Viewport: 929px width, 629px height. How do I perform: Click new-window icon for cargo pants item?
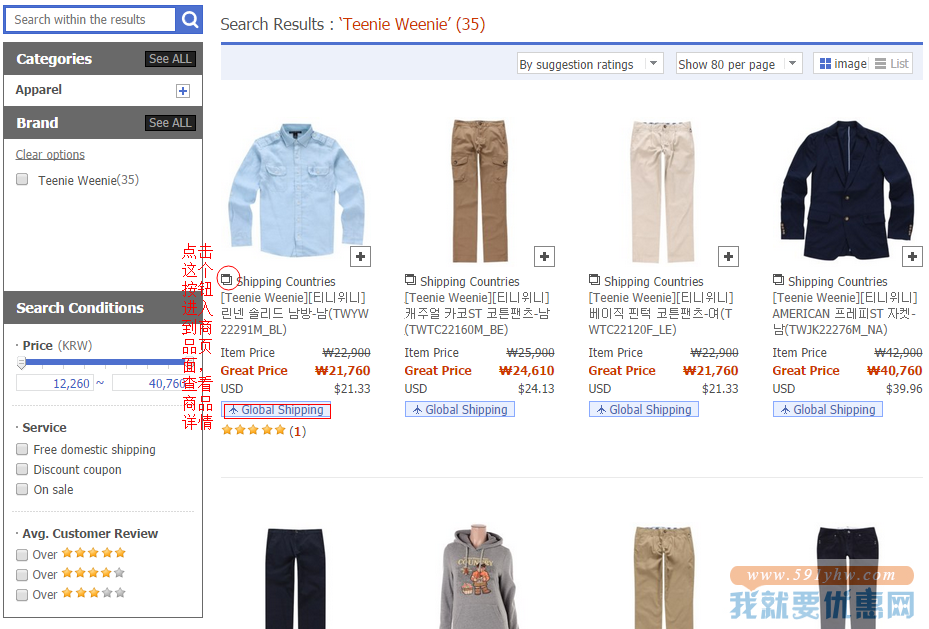410,280
